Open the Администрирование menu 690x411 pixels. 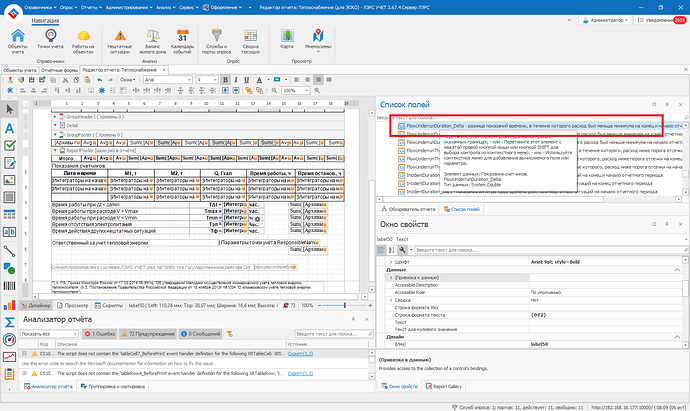click(x=129, y=7)
